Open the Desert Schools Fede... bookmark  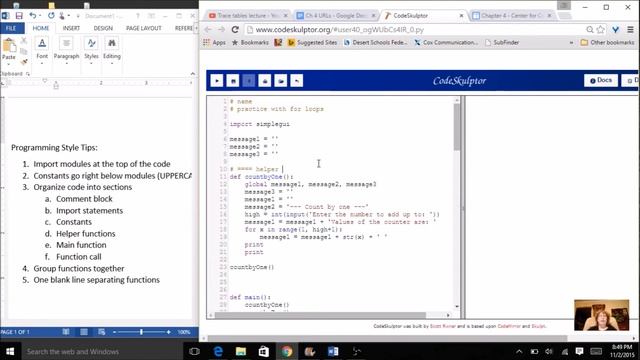pyautogui.click(x=376, y=42)
